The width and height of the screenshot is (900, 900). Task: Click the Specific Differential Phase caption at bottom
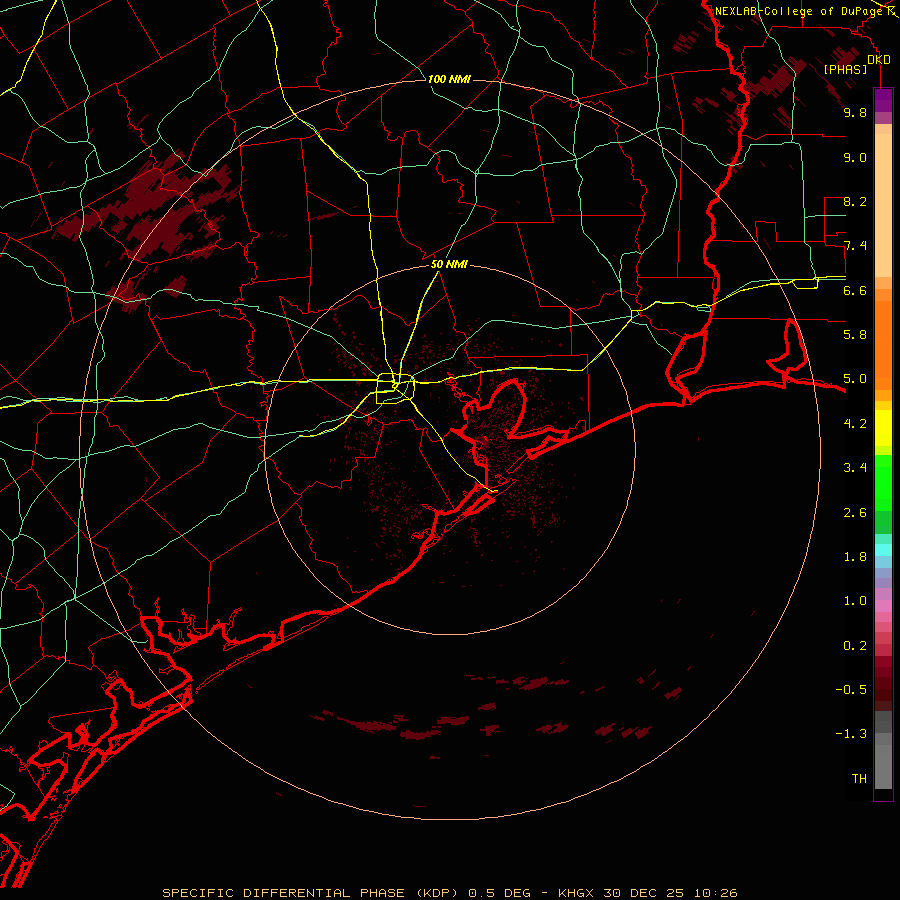point(449,893)
